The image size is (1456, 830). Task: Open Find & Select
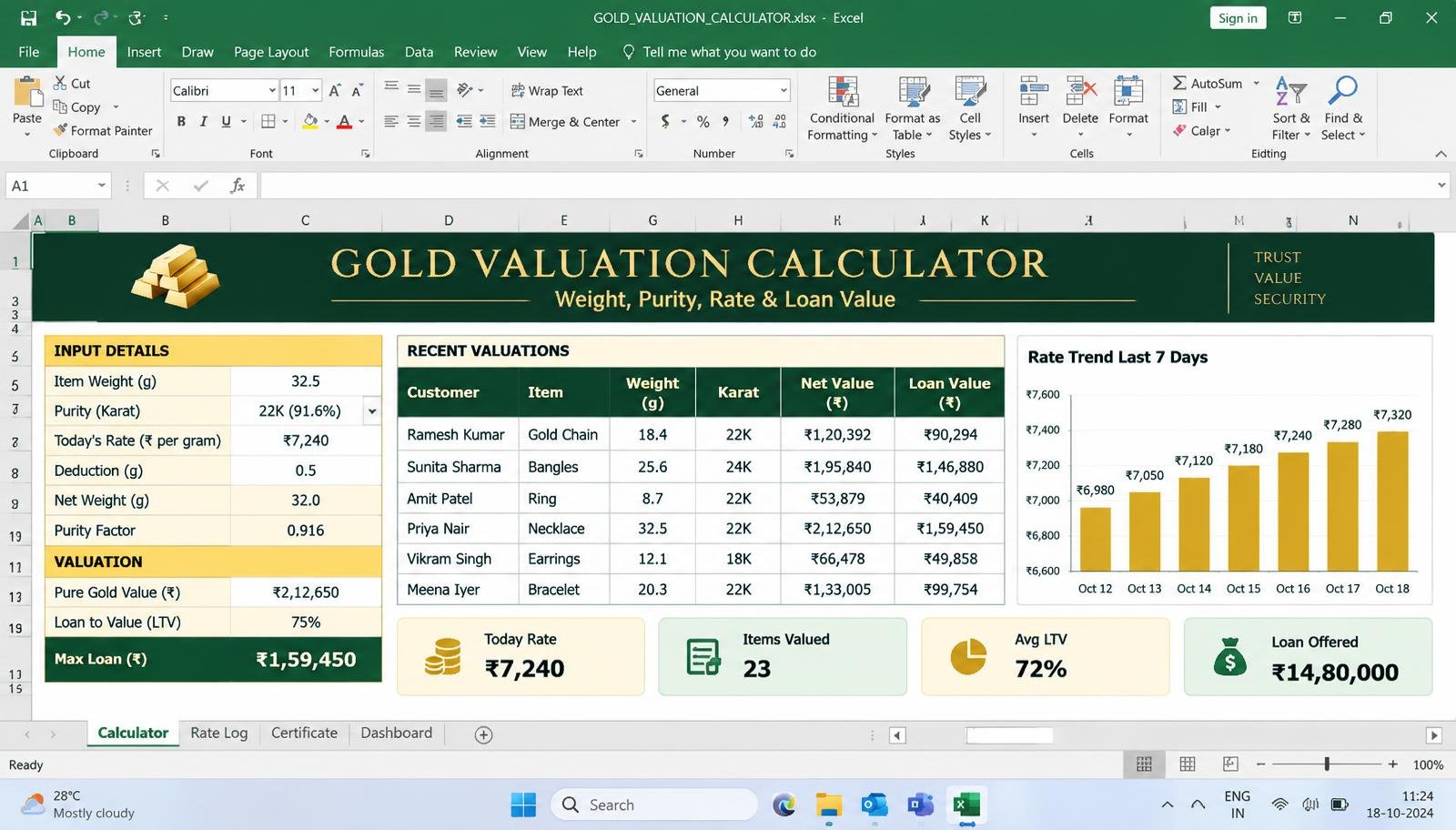(x=1344, y=108)
